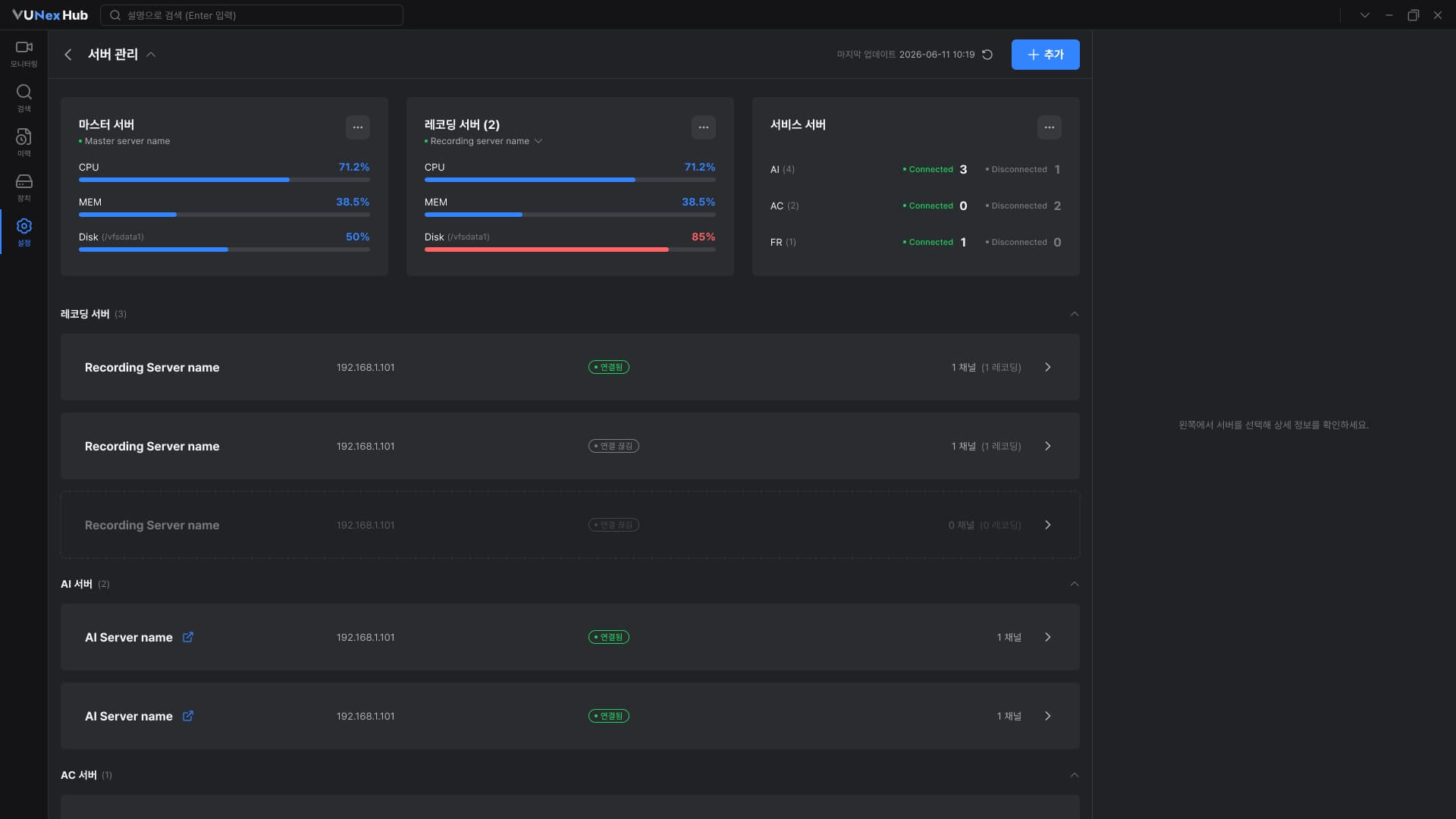
Task: Click the search magnifier icon in top bar
Action: pyautogui.click(x=115, y=15)
